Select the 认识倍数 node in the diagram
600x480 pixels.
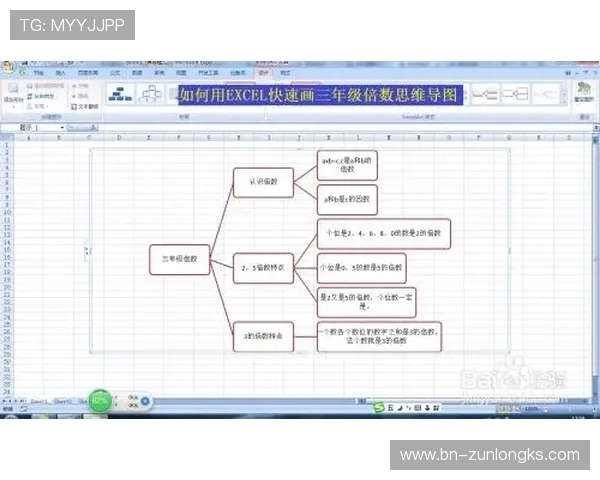263,181
